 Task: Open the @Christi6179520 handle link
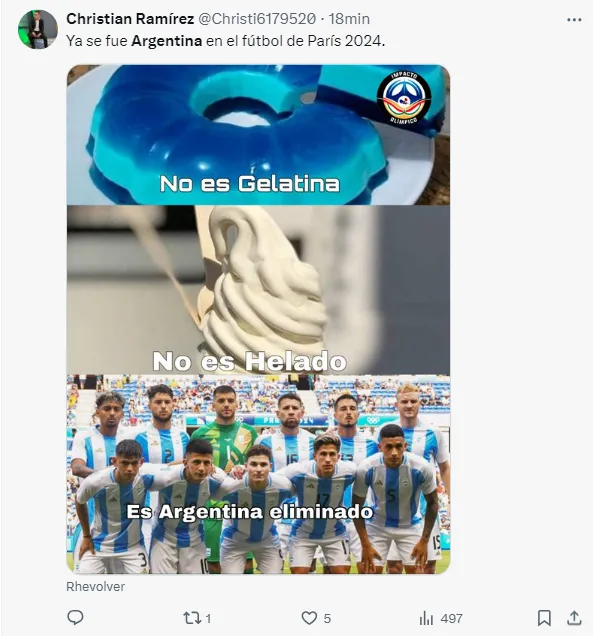click(x=257, y=19)
